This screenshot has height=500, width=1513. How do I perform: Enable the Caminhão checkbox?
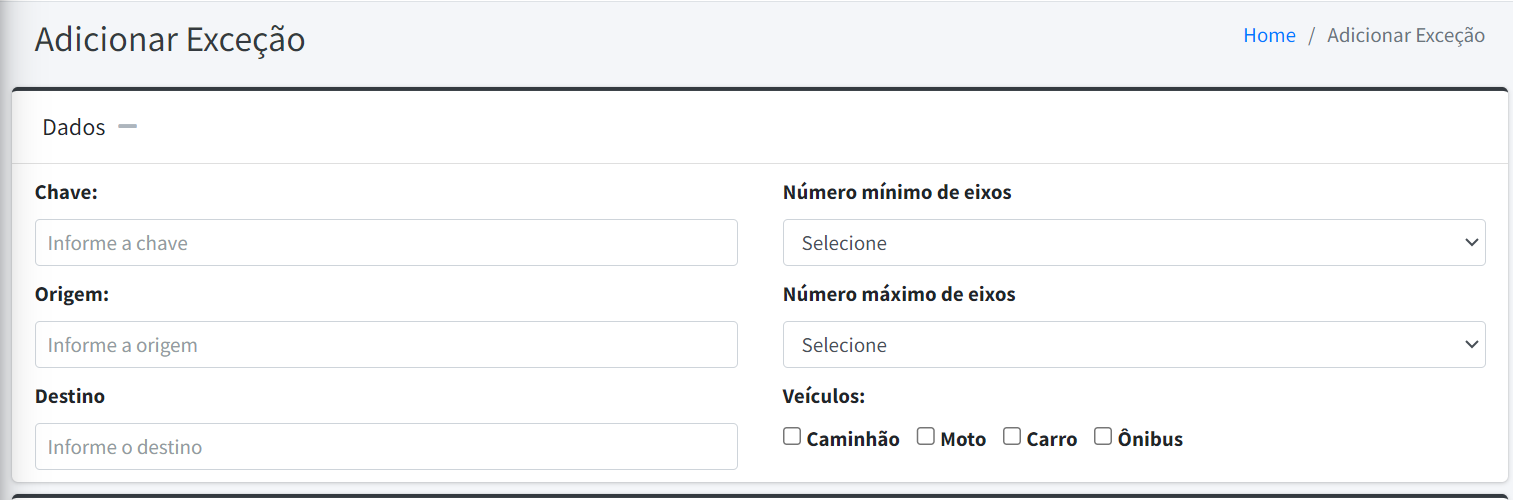click(x=792, y=437)
